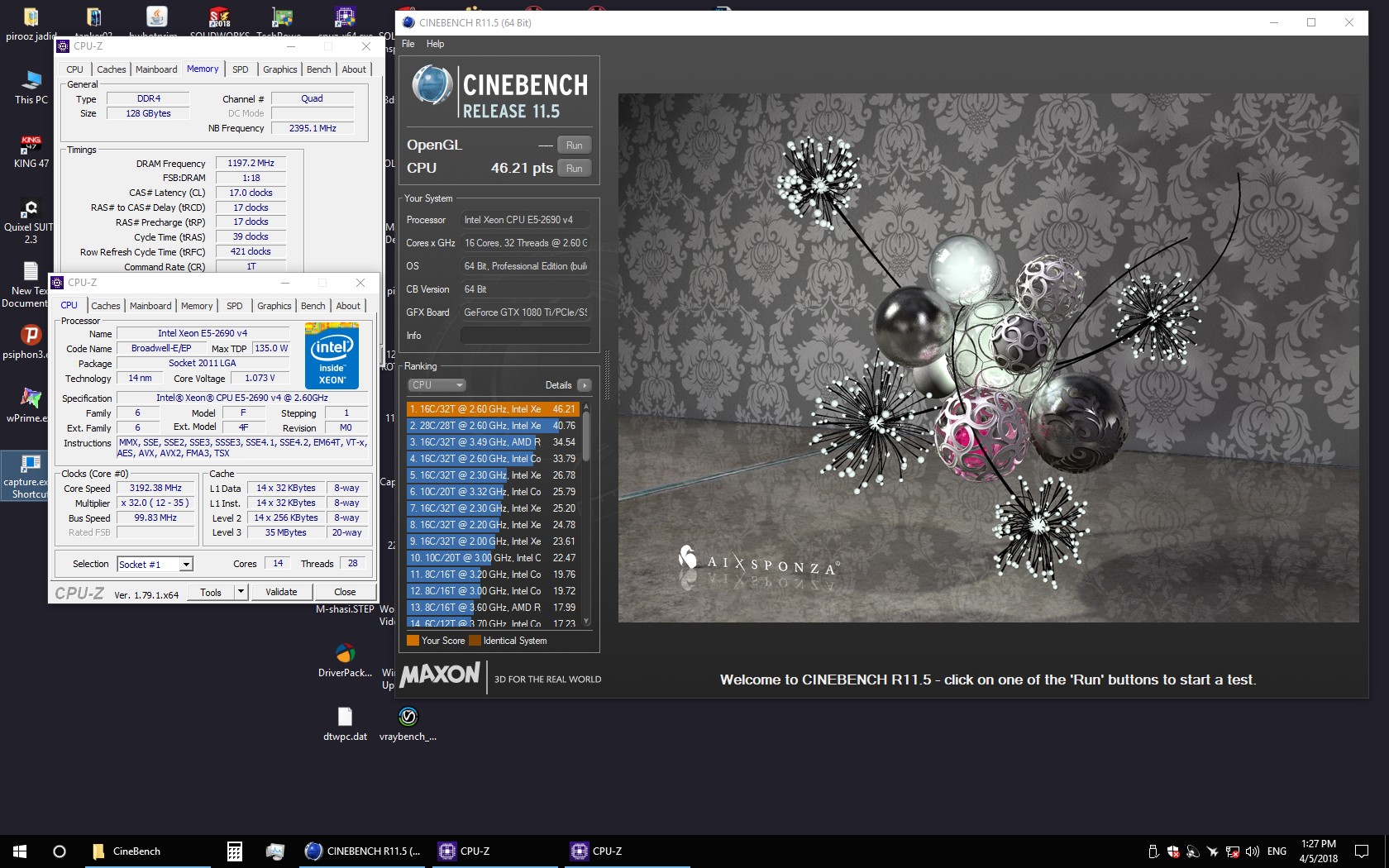Viewport: 1389px width, 868px height.
Task: Open Memory tab in front CPU-Z window
Action: point(197,306)
